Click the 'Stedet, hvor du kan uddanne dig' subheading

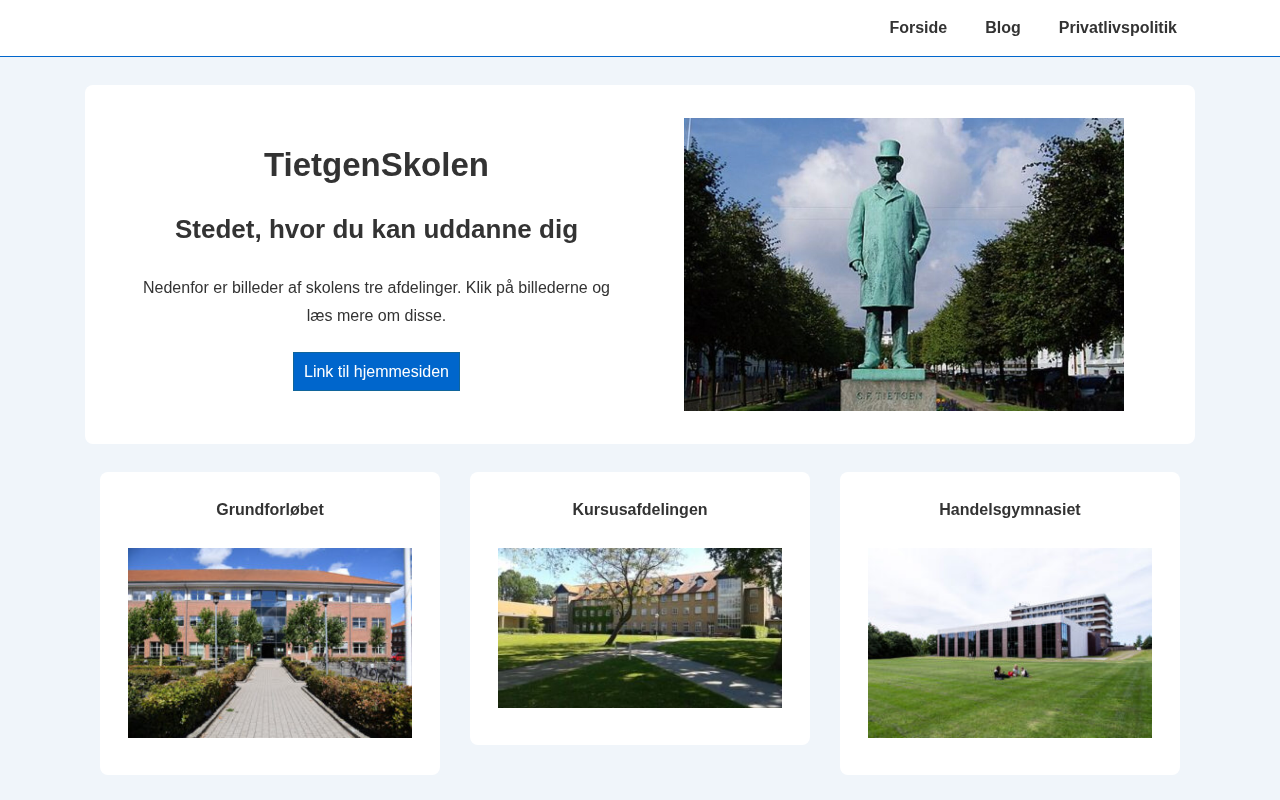click(x=376, y=229)
